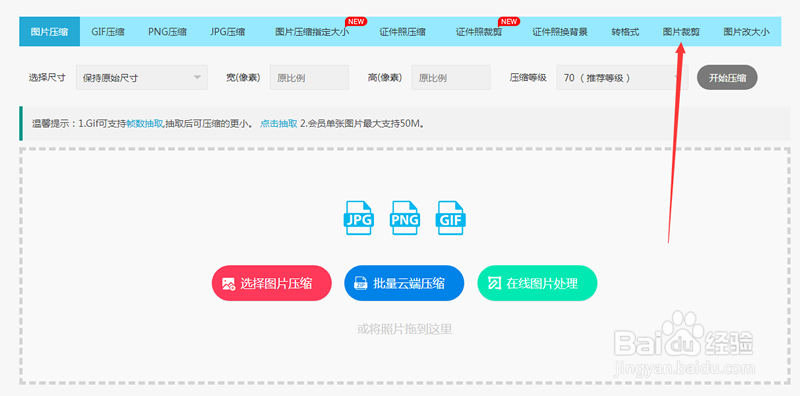Switch to JPG压缩 tab
Image resolution: width=800 pixels, height=396 pixels.
(228, 32)
